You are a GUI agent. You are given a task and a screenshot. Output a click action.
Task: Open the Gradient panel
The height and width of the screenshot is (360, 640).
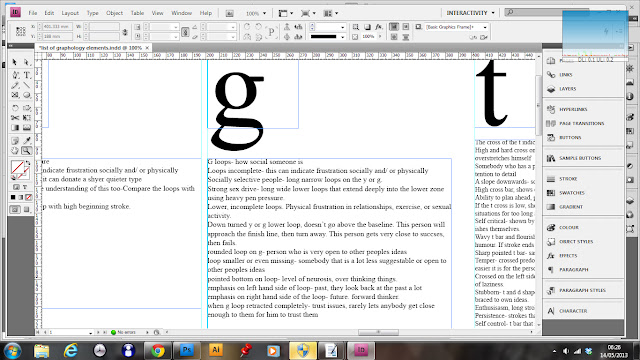point(571,207)
